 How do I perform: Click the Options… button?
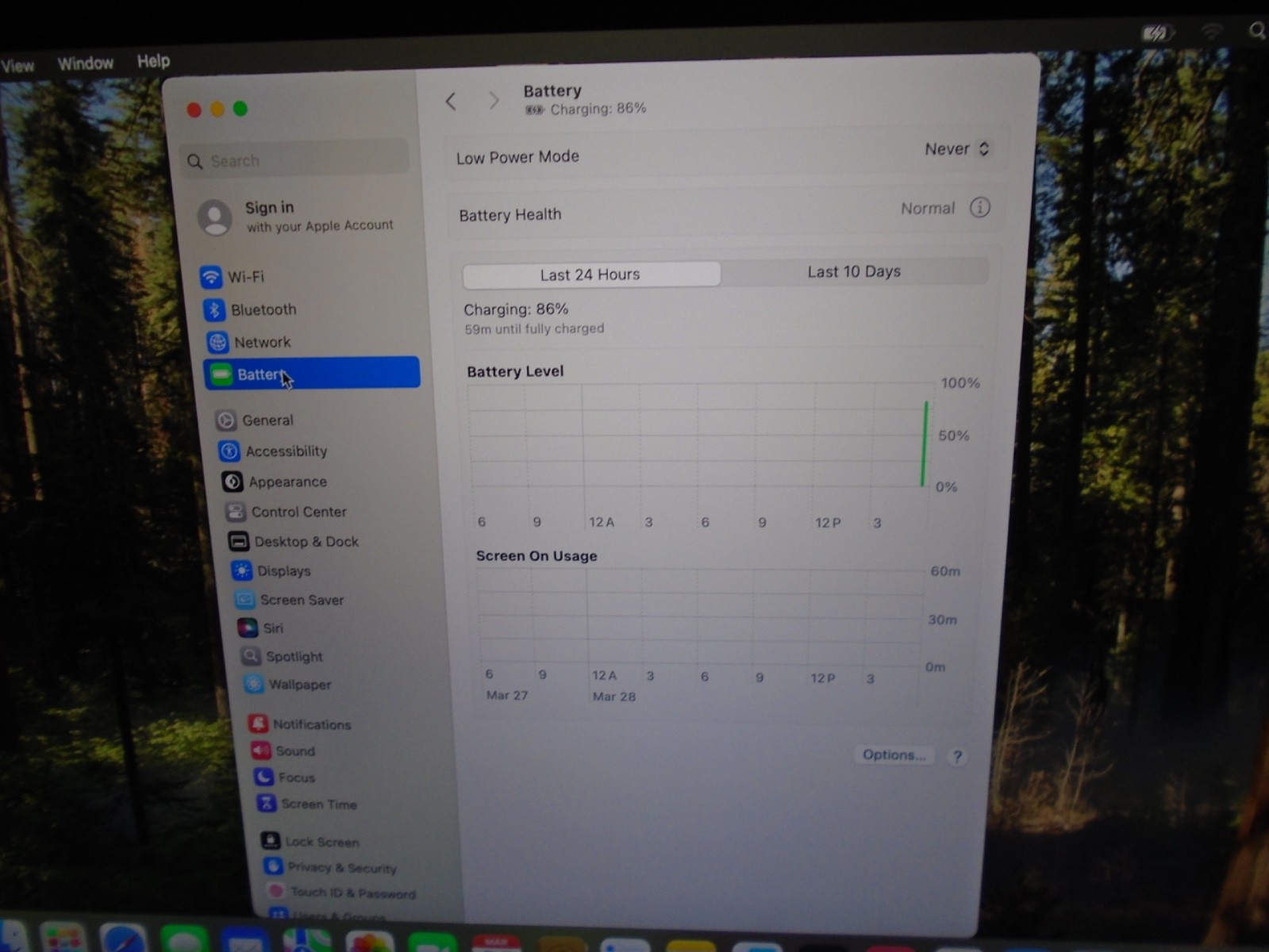click(894, 754)
